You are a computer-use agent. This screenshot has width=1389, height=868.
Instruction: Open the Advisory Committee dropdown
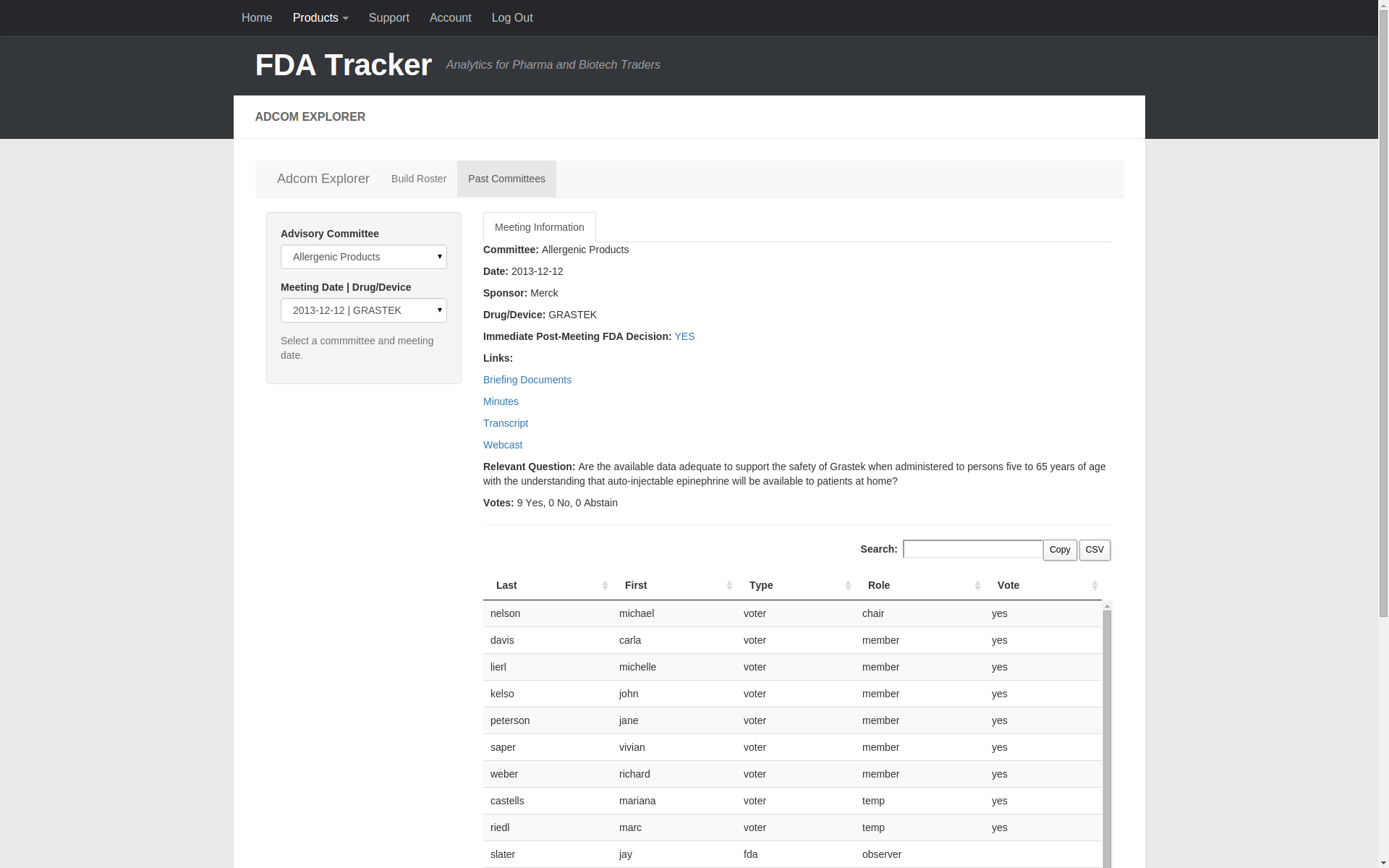point(363,257)
